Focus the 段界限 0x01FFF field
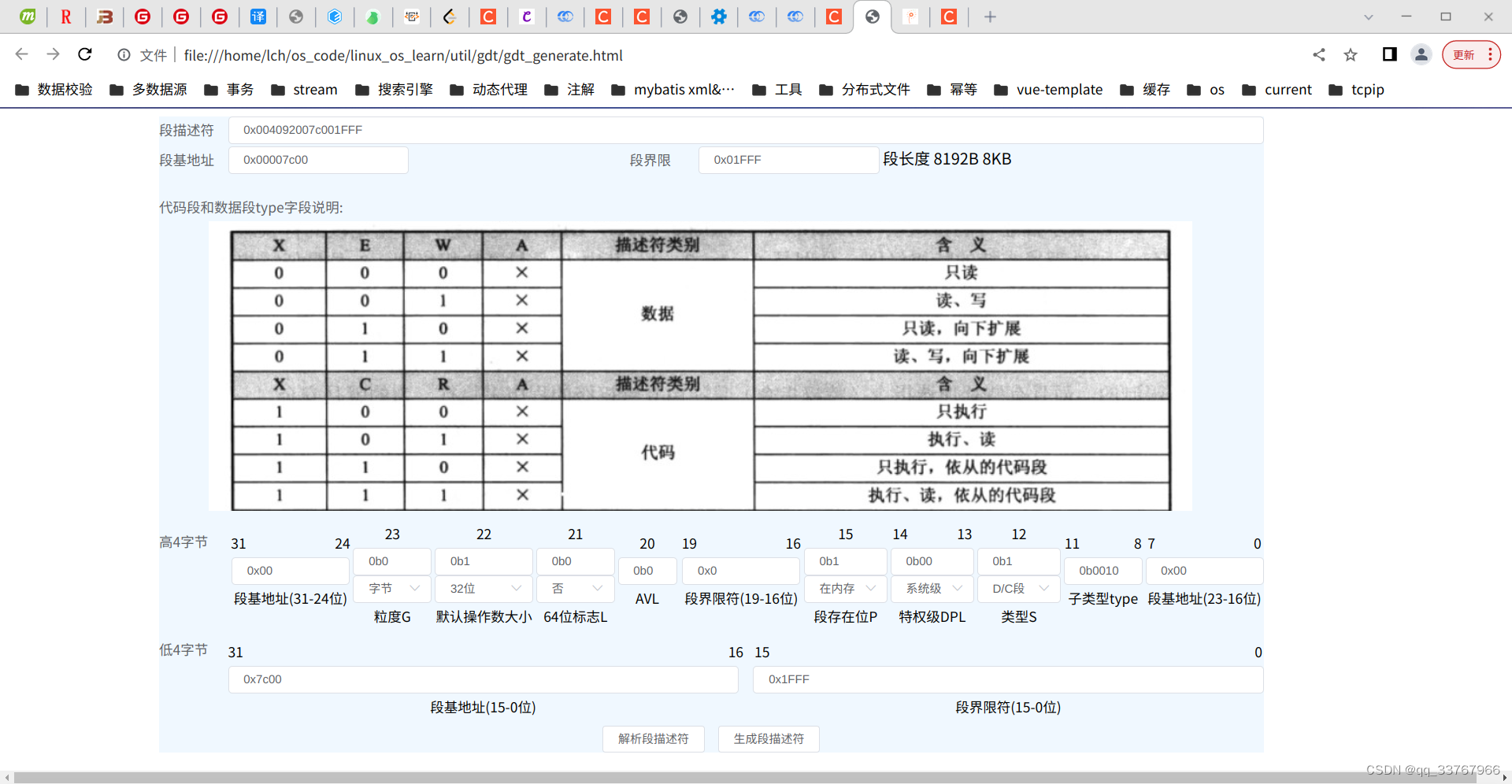 pyautogui.click(x=788, y=160)
